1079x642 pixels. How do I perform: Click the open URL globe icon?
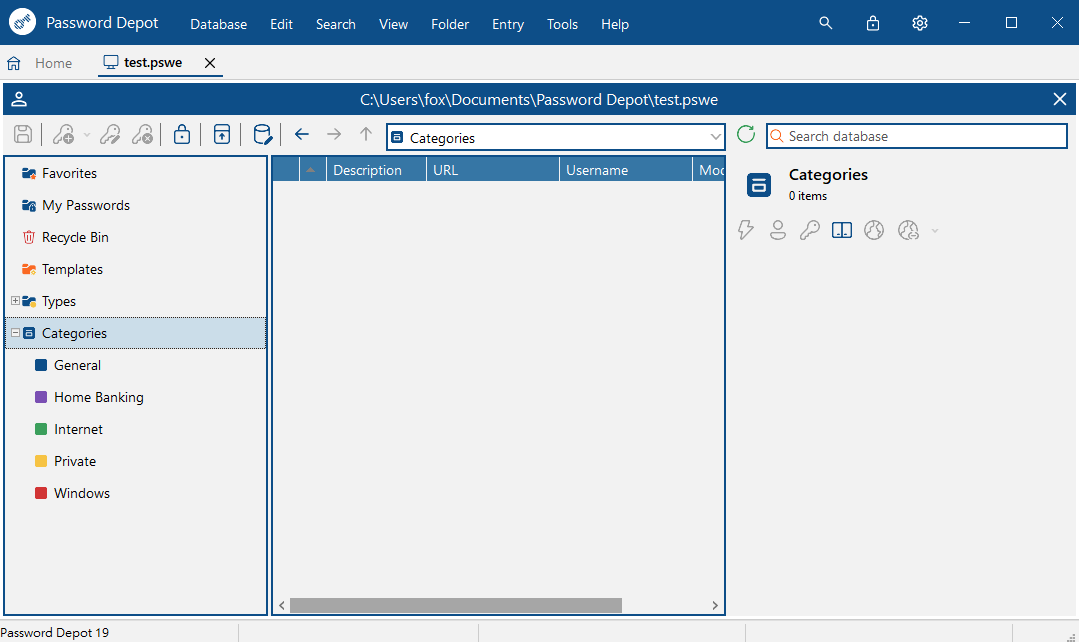click(x=874, y=230)
